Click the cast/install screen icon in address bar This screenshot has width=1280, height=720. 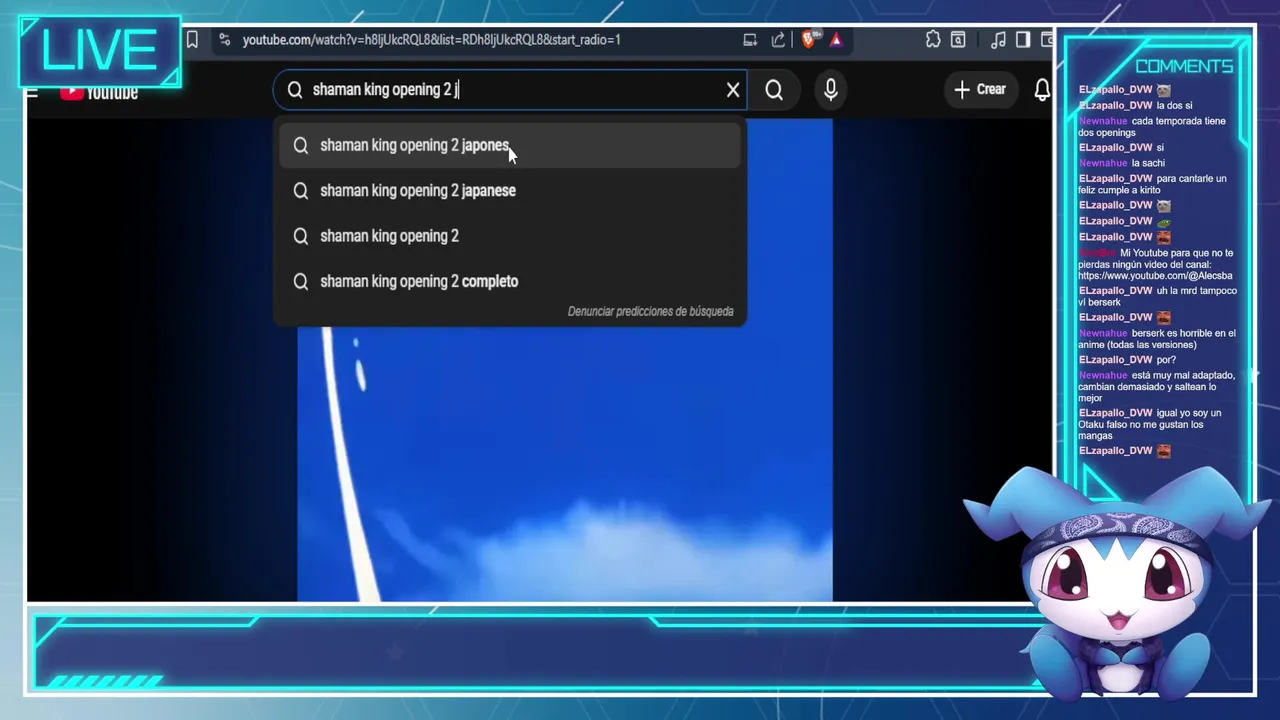(x=750, y=40)
